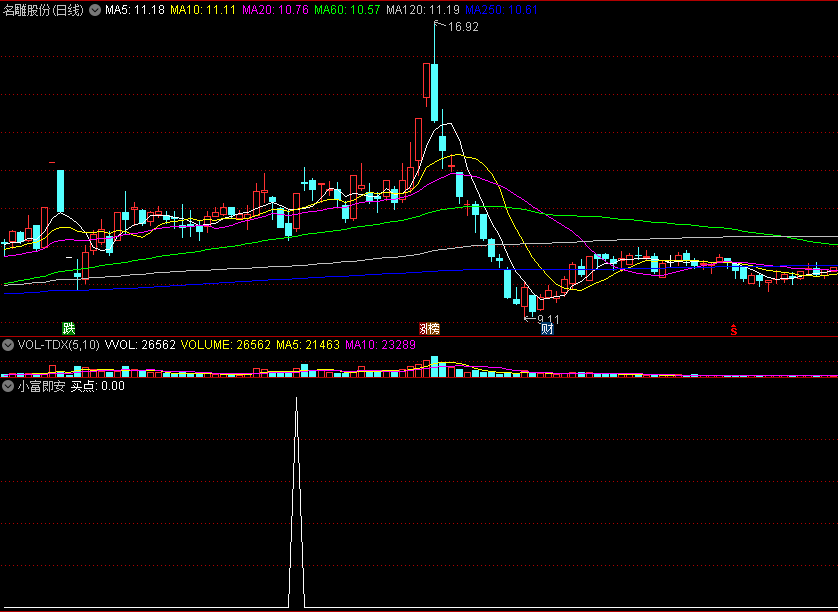The height and width of the screenshot is (612, 838).
Task: Click the green 跌 event marker
Action: tap(68, 328)
